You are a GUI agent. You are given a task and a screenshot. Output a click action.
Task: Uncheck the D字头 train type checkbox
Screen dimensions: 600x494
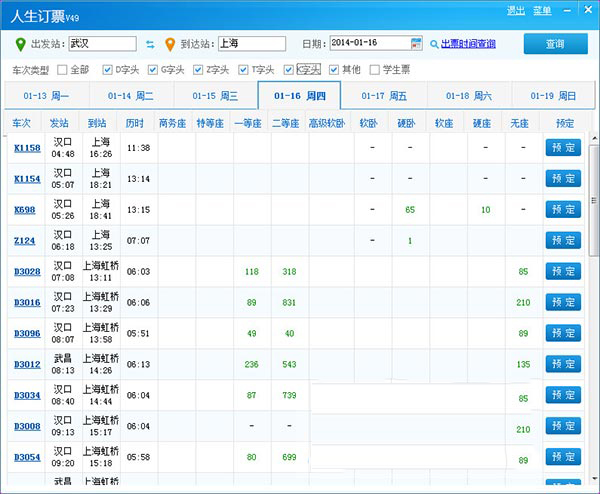(x=107, y=70)
